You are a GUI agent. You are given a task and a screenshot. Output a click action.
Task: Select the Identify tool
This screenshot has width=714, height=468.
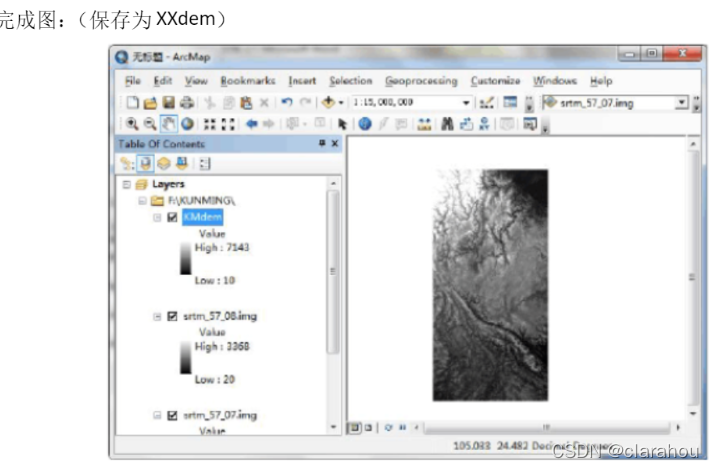(x=365, y=124)
